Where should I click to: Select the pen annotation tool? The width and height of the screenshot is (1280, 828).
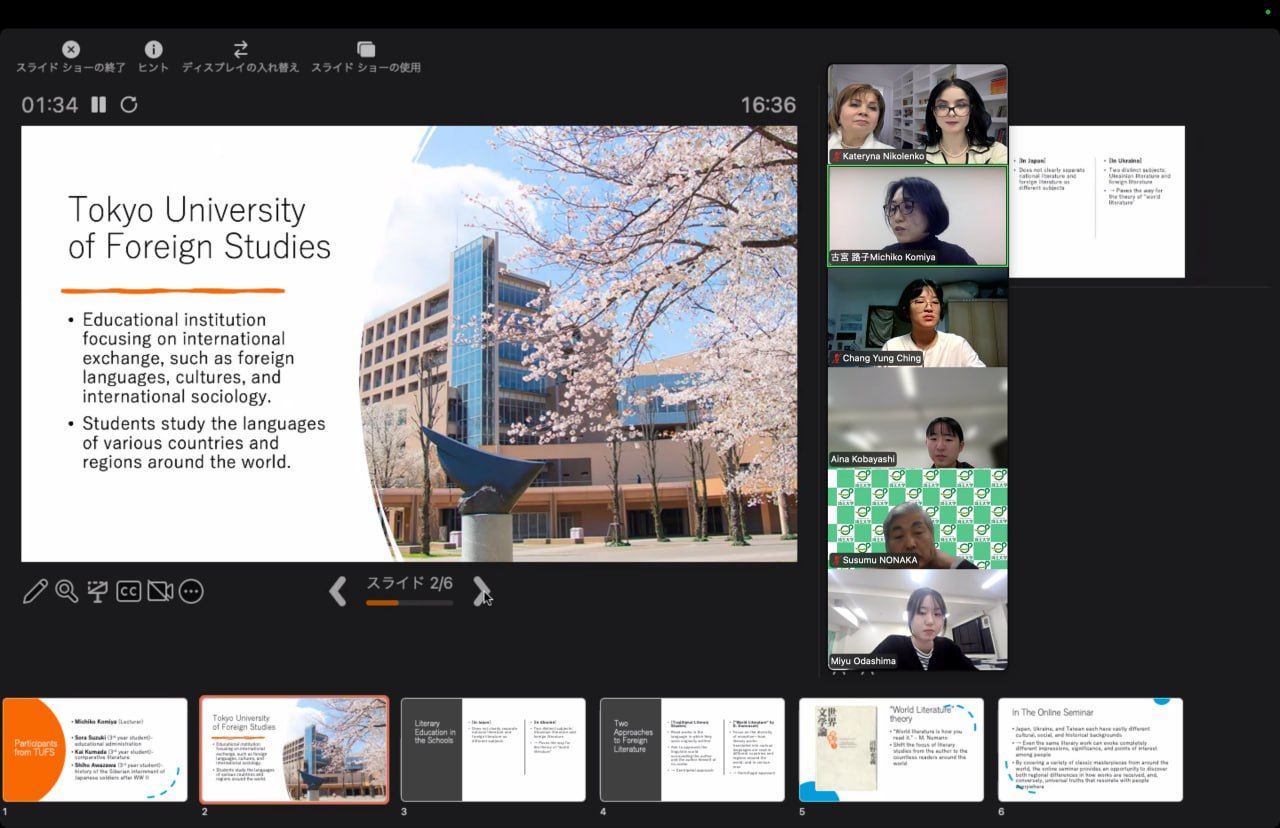point(35,591)
